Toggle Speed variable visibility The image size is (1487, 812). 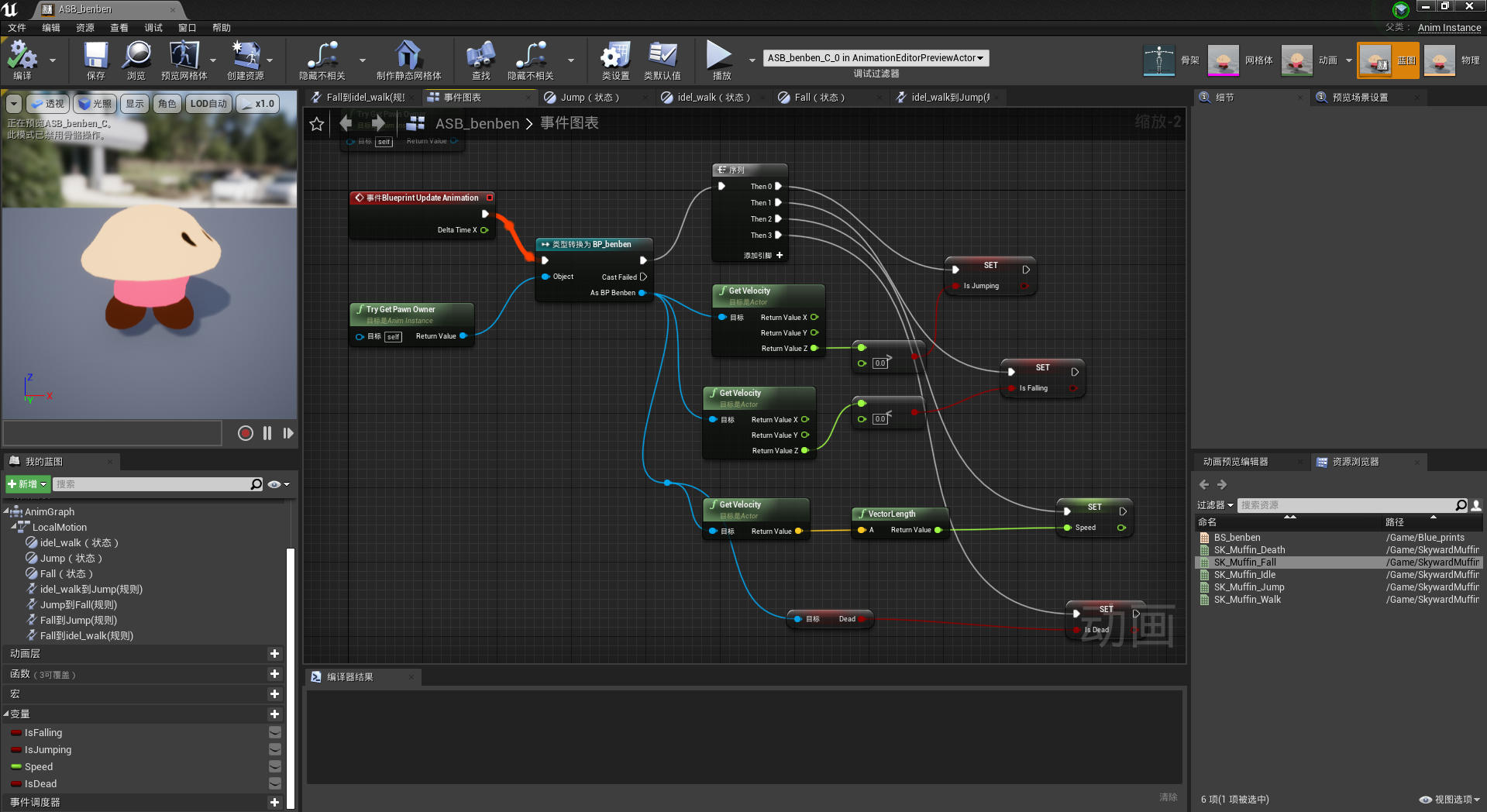(x=274, y=767)
